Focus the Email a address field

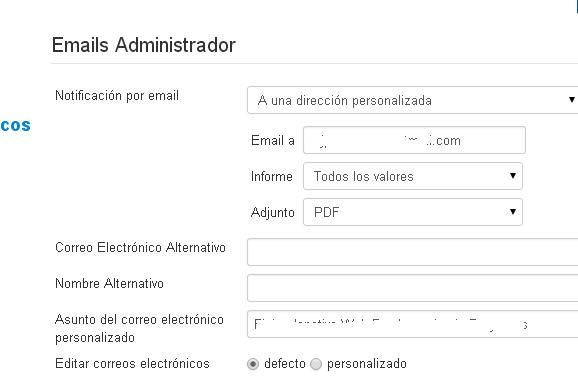coord(414,140)
